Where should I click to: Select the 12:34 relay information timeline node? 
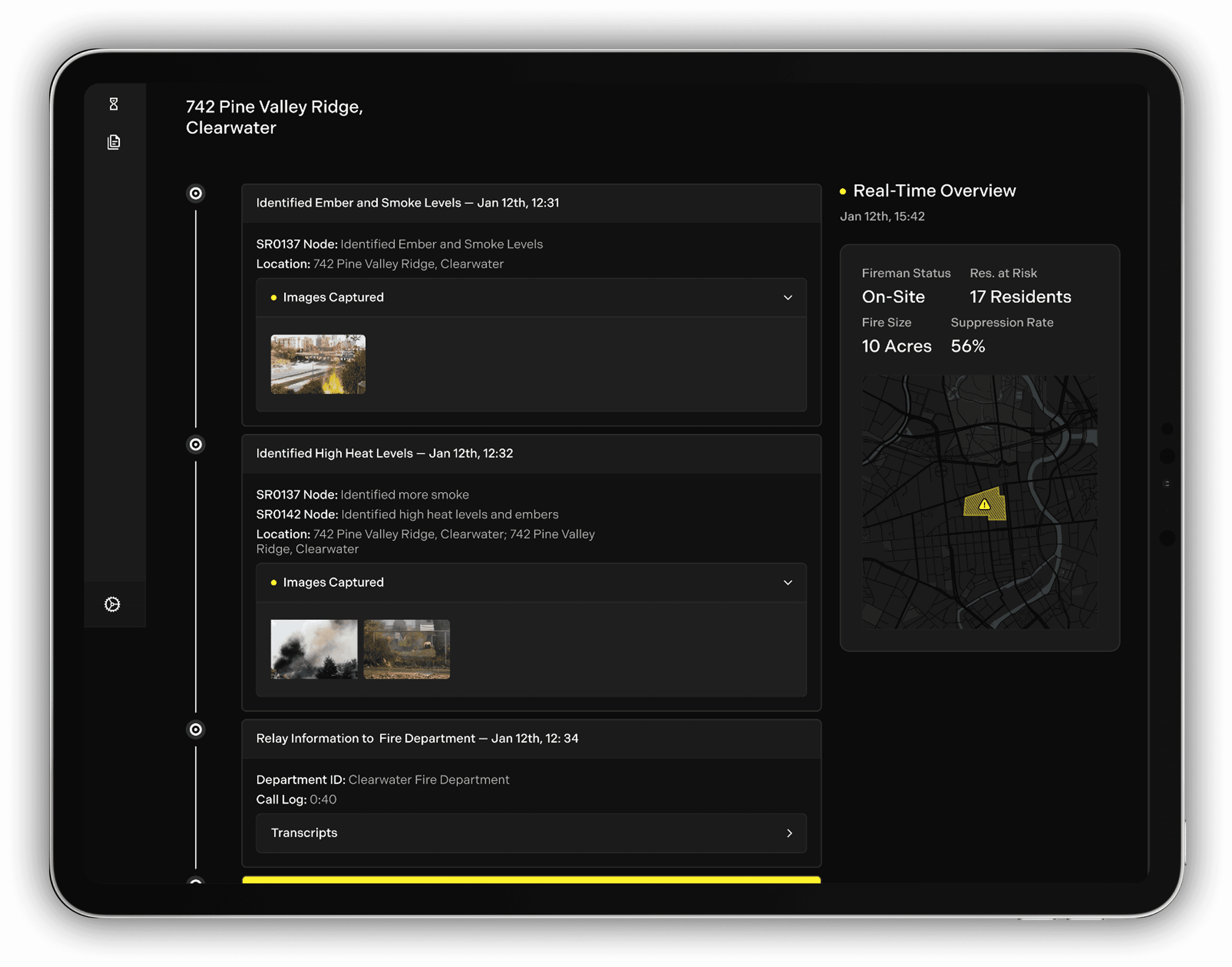coord(196,729)
